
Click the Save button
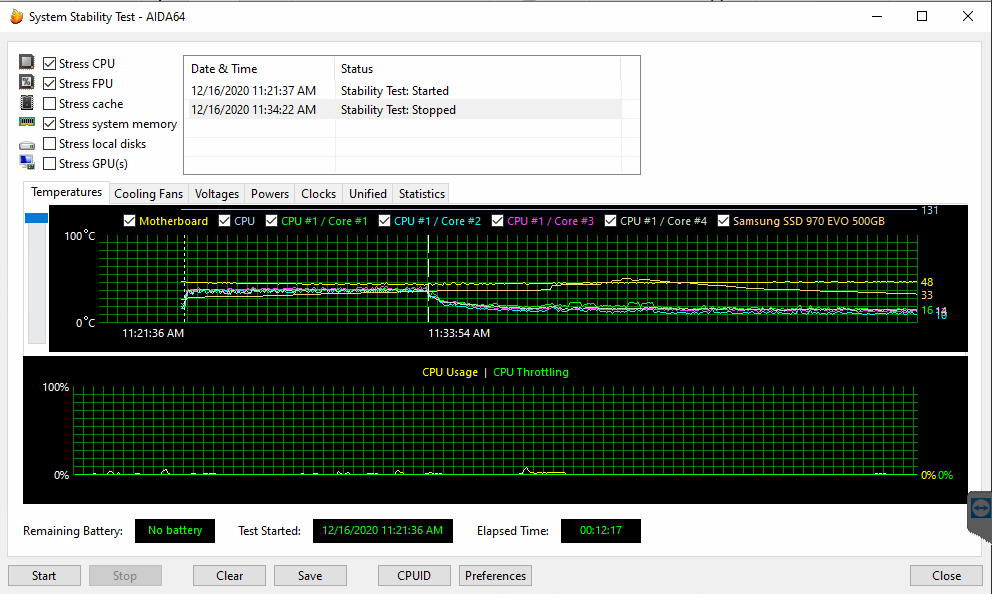click(310, 576)
